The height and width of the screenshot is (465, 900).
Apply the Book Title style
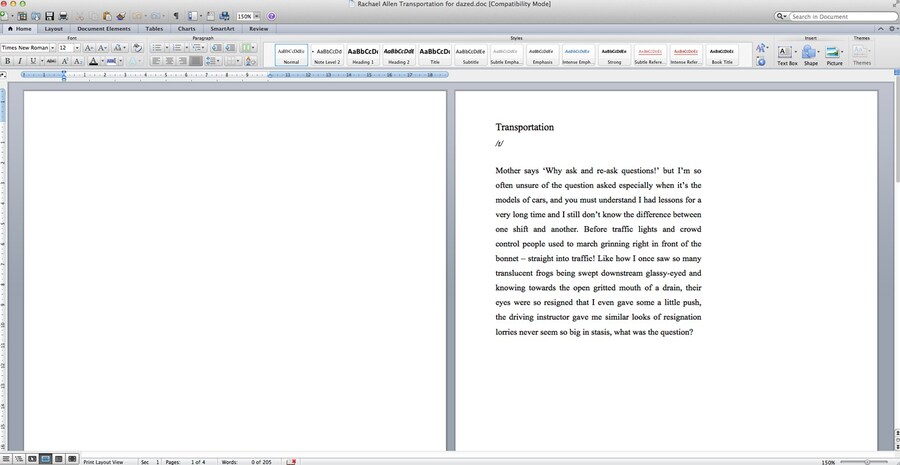(722, 55)
